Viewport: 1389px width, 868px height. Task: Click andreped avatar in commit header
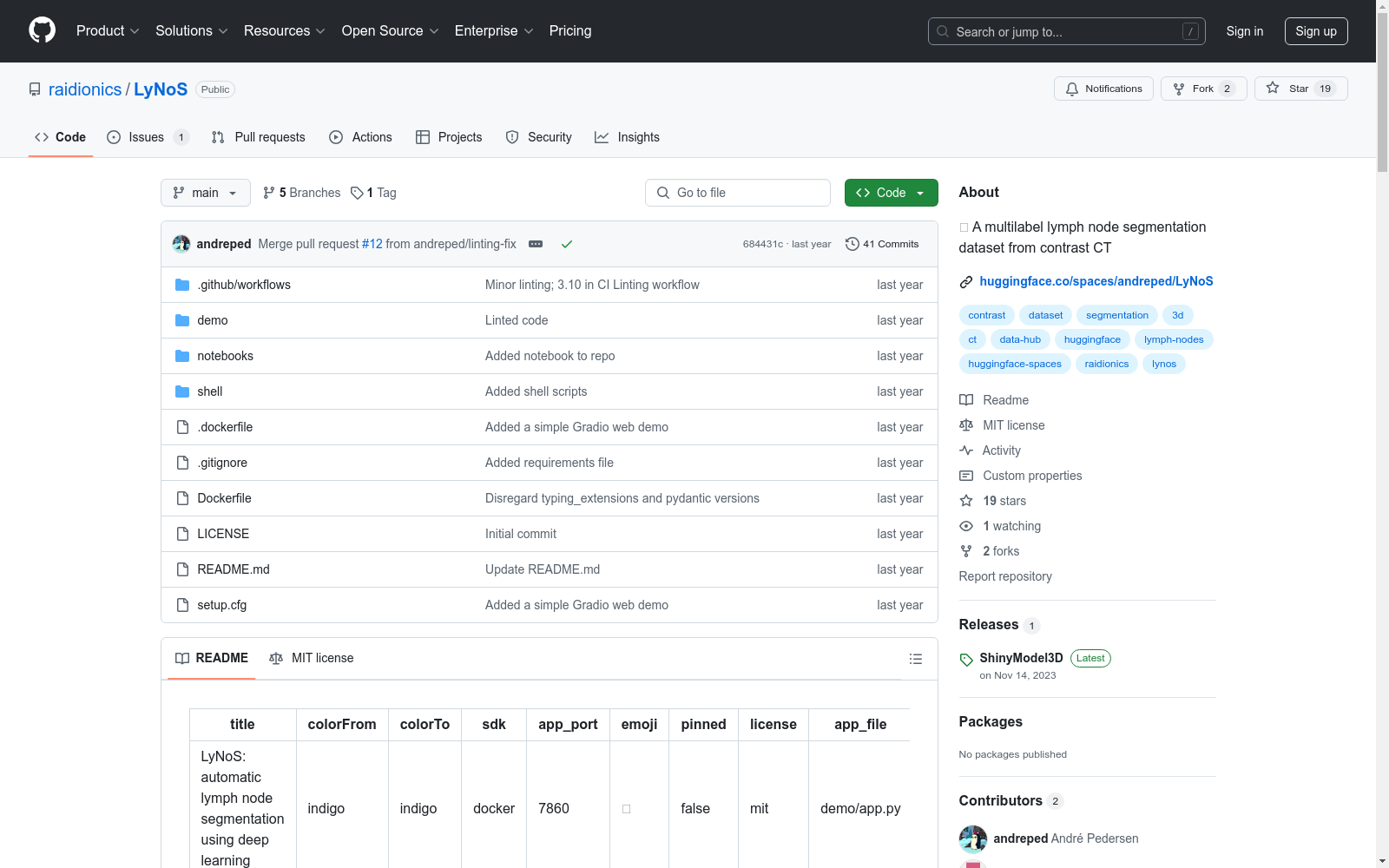point(181,244)
